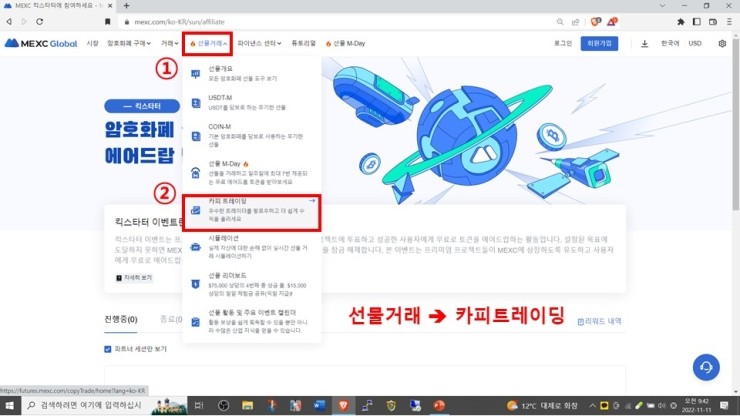740x416 pixels.
Task: Expand the 파이낸스 센터 dropdown
Action: 259,43
